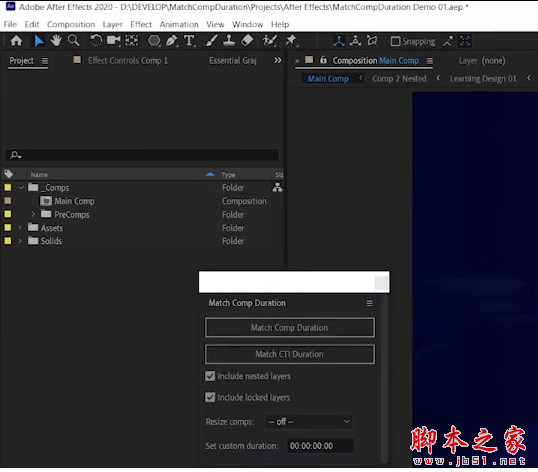Image resolution: width=538 pixels, height=472 pixels.
Task: Choose the Local Axis mode icon
Action: pyautogui.click(x=339, y=41)
